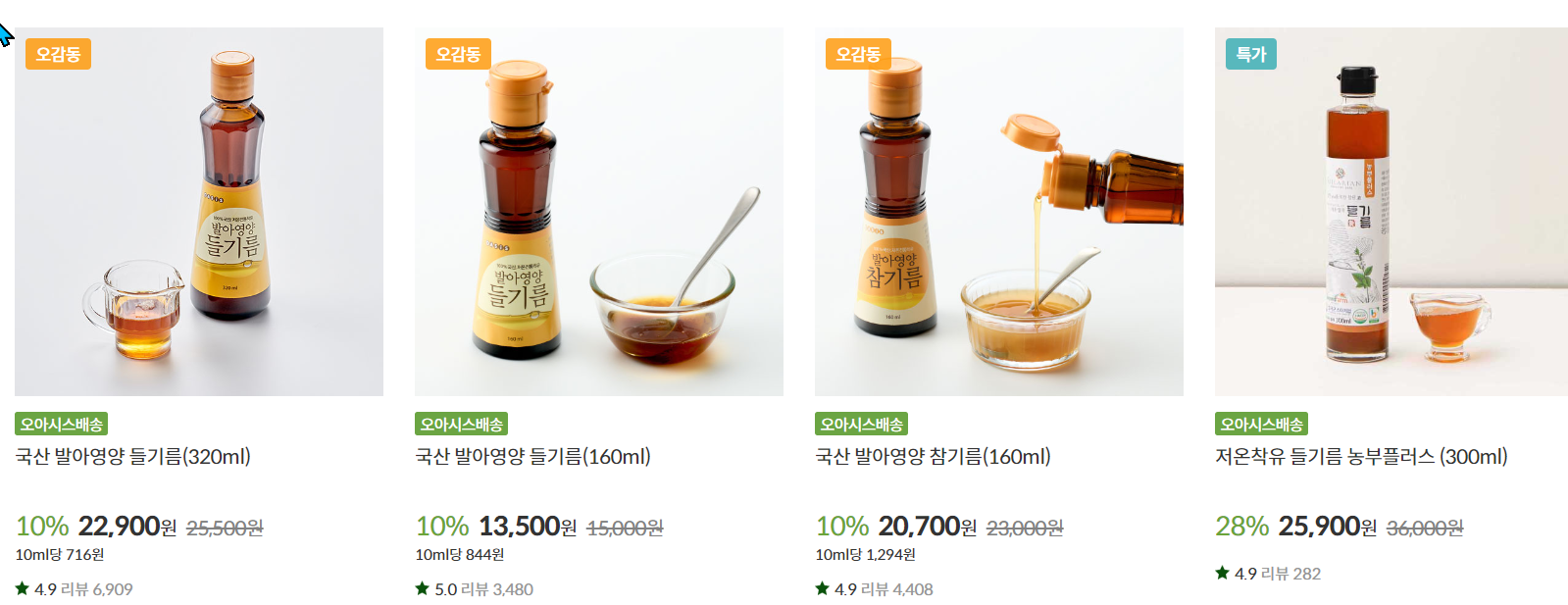Viewport: 1568px width, 605px height.
Task: Click the 22,900원 price of 들기름 320ml
Action: (127, 527)
